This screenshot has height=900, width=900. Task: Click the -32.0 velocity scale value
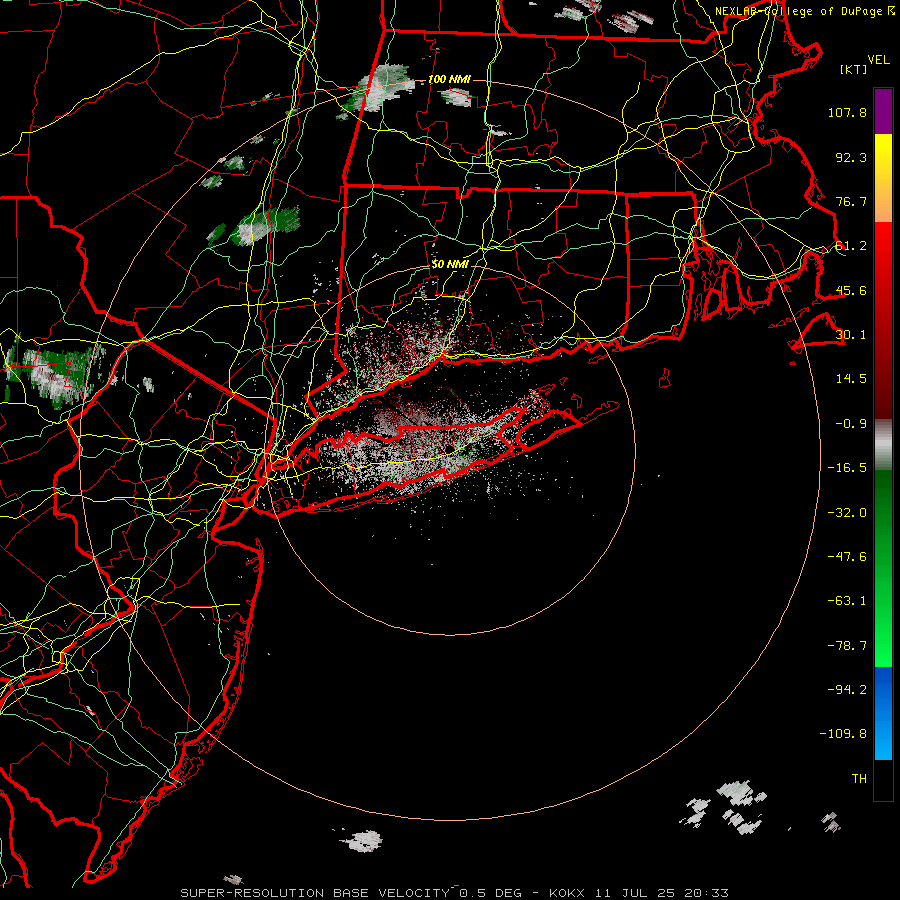coord(847,513)
